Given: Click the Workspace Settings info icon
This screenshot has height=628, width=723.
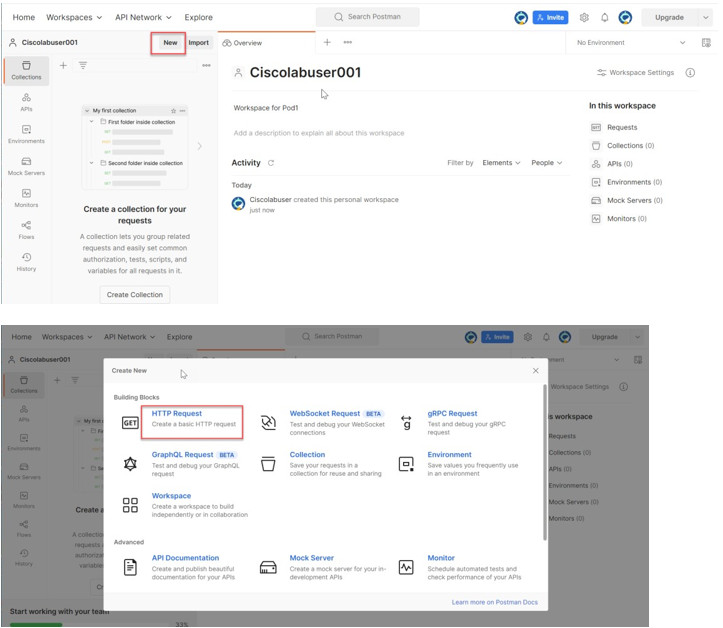Looking at the screenshot, I should pyautogui.click(x=690, y=72).
